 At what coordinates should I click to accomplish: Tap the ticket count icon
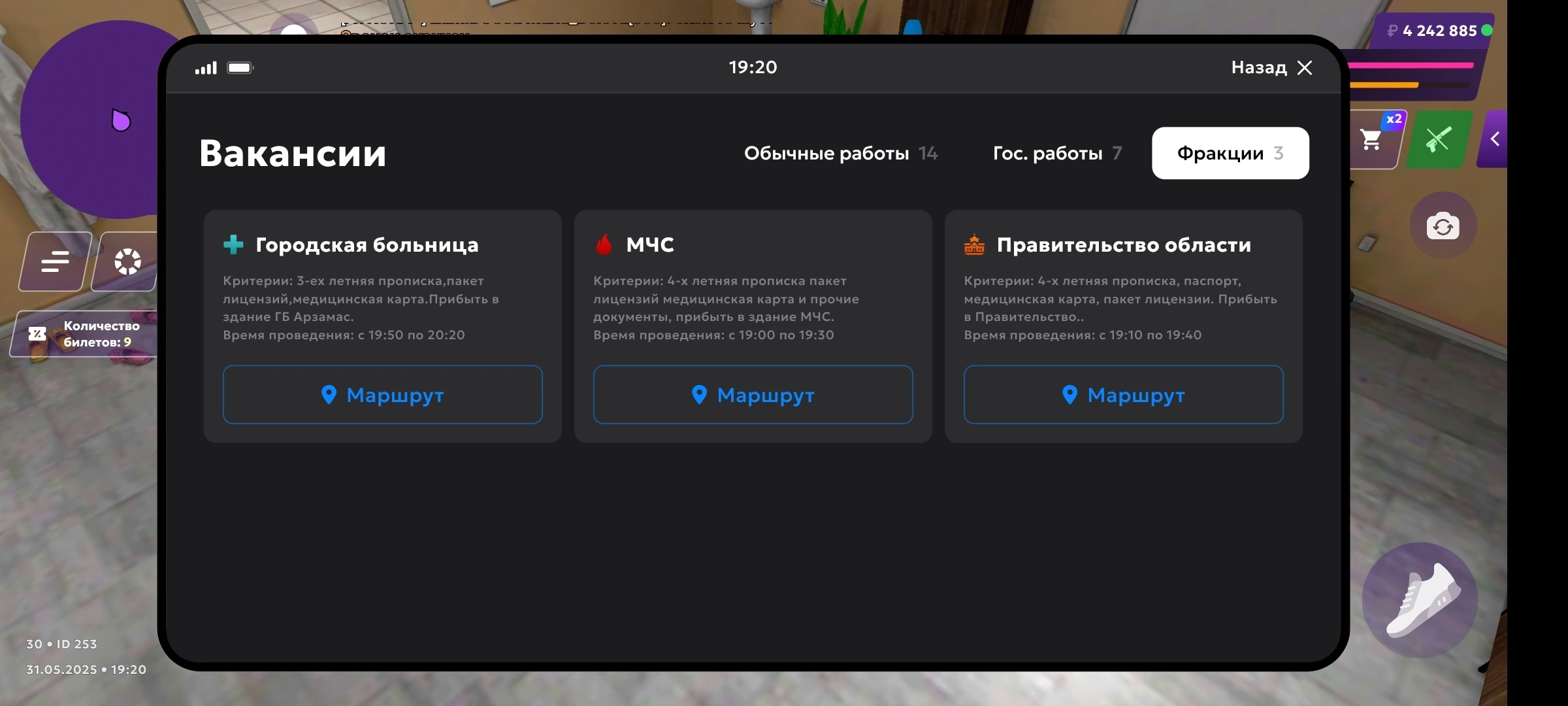(x=37, y=334)
